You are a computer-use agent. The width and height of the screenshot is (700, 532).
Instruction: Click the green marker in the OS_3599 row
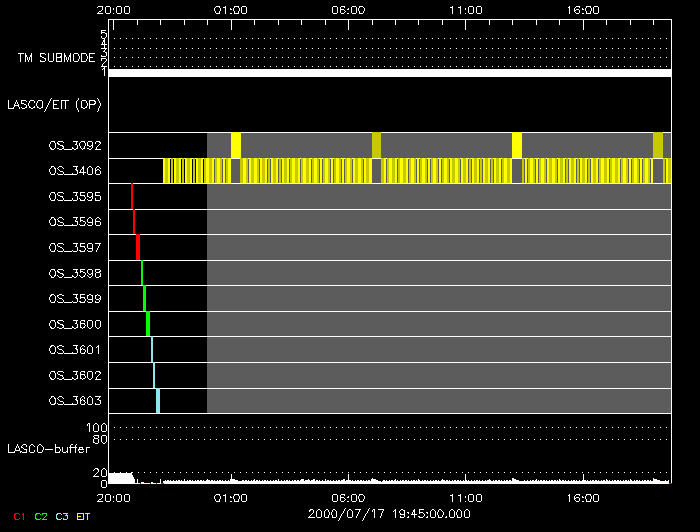pos(145,298)
